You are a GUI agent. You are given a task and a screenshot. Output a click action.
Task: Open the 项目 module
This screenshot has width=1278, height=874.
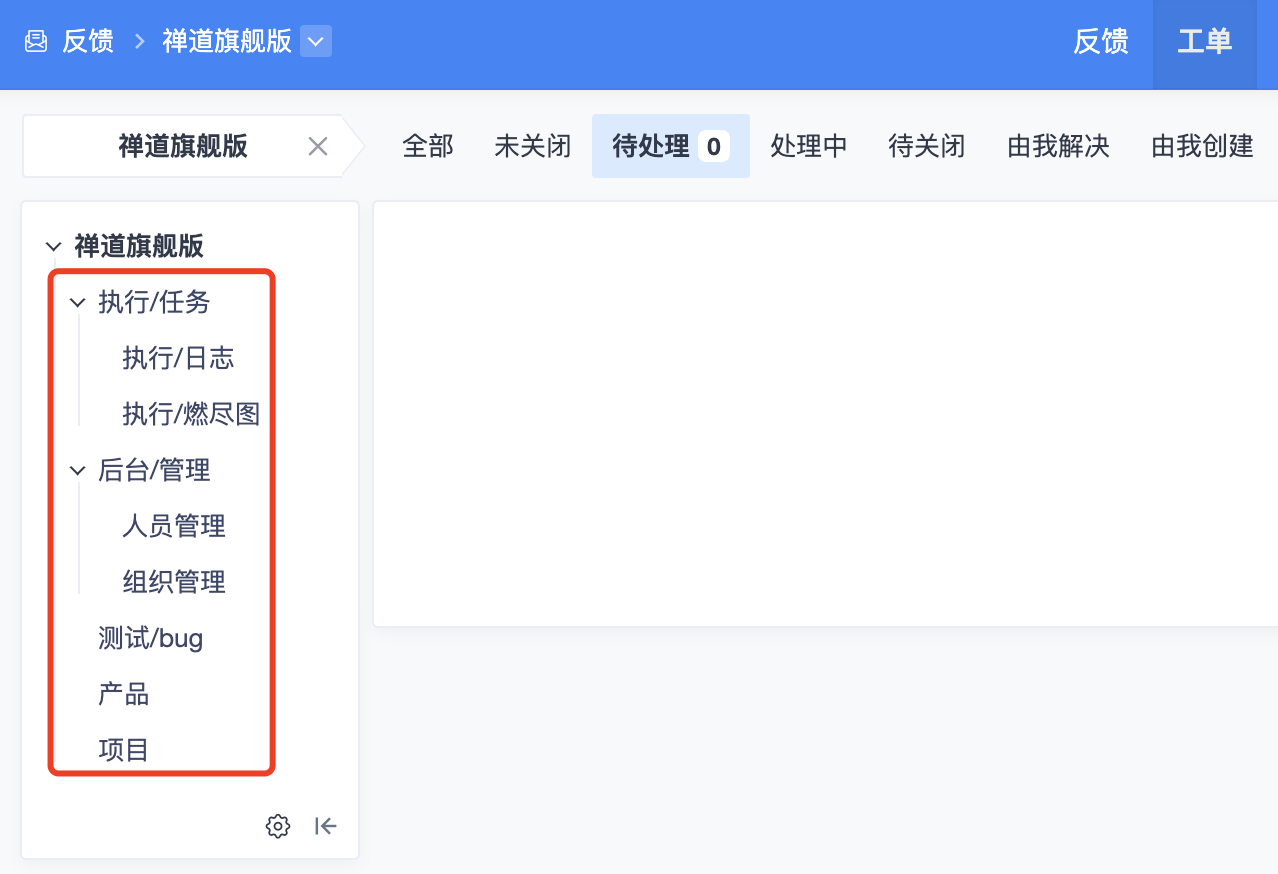pyautogui.click(x=124, y=750)
